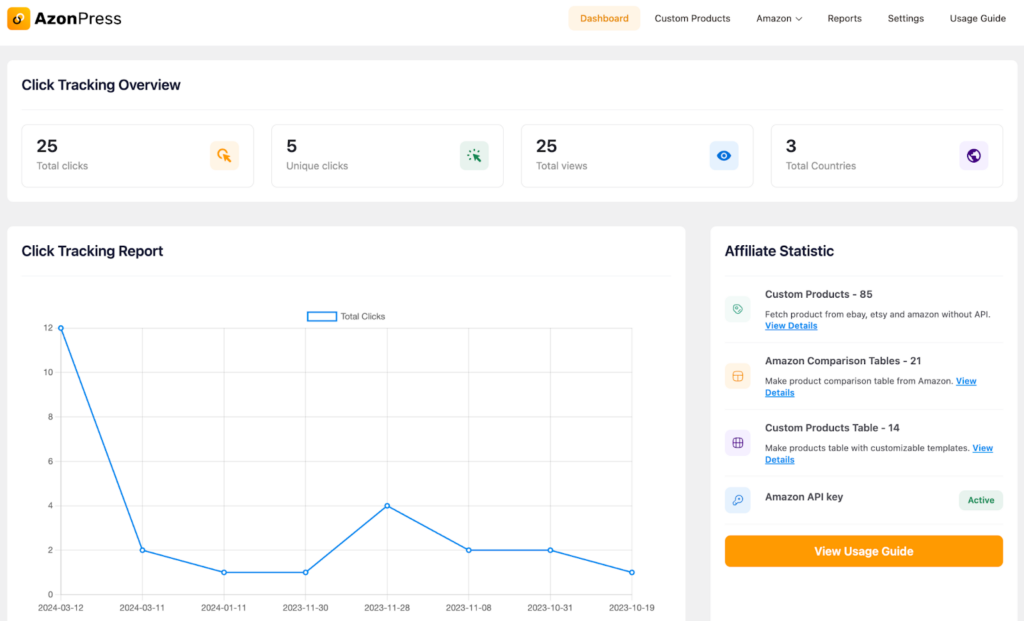1024x621 pixels.
Task: Click the Total clicks cursor icon
Action: tap(224, 155)
